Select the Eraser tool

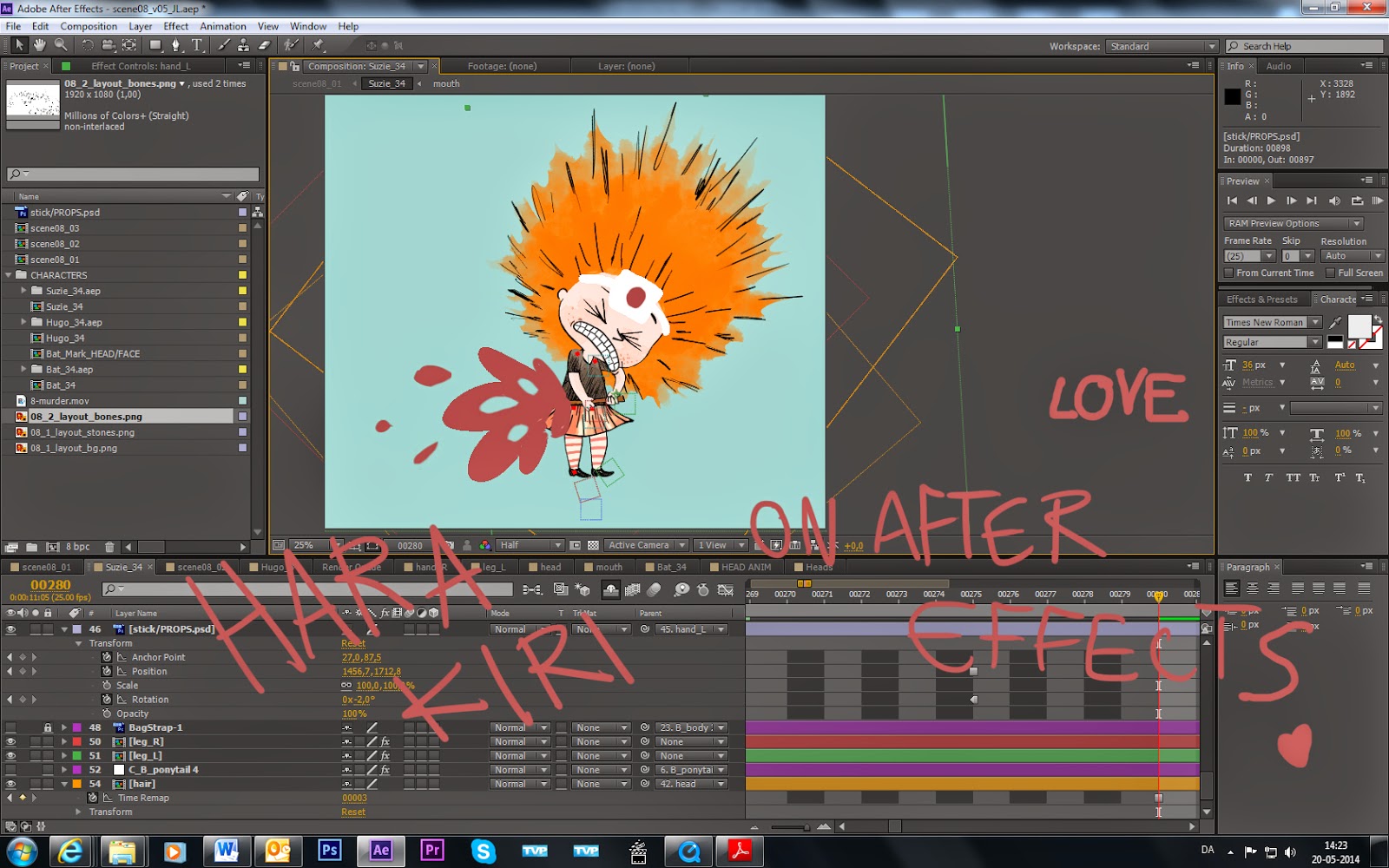(x=265, y=45)
